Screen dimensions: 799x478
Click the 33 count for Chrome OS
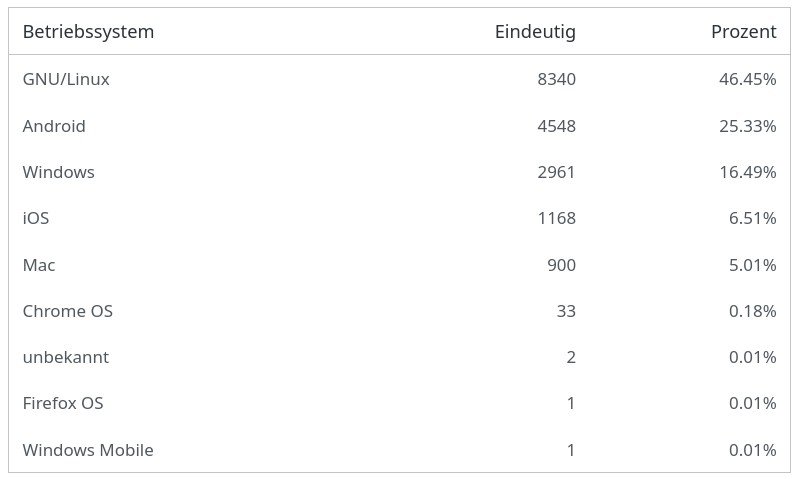point(566,311)
